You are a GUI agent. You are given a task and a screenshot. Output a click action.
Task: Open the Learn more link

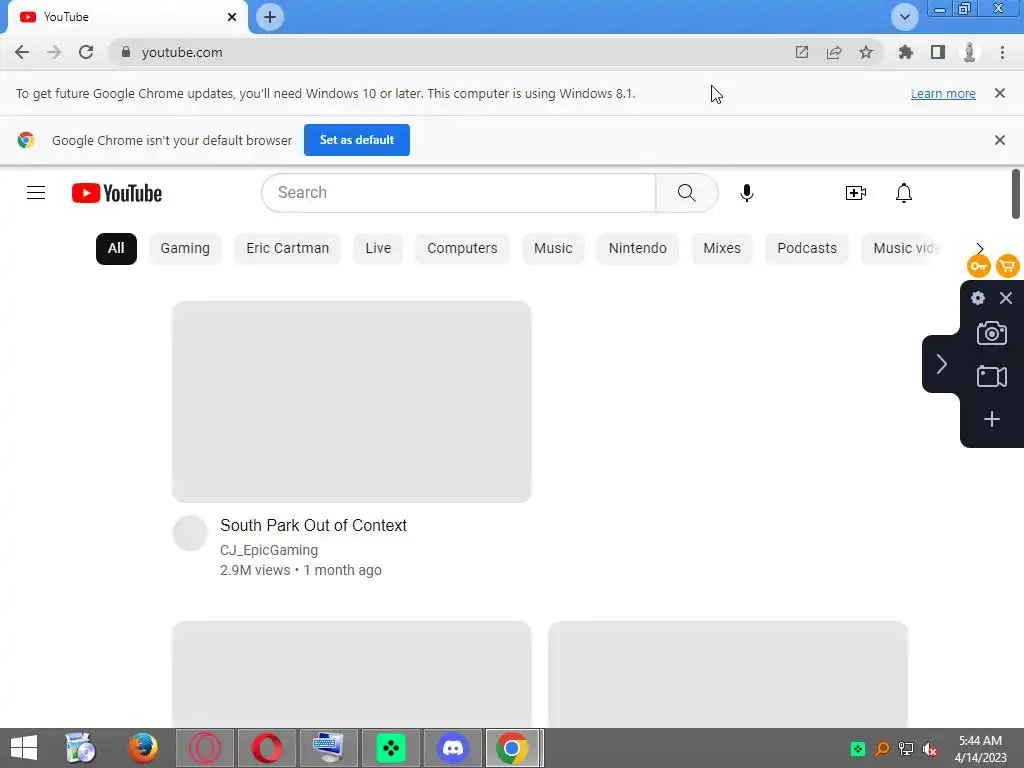coord(943,93)
